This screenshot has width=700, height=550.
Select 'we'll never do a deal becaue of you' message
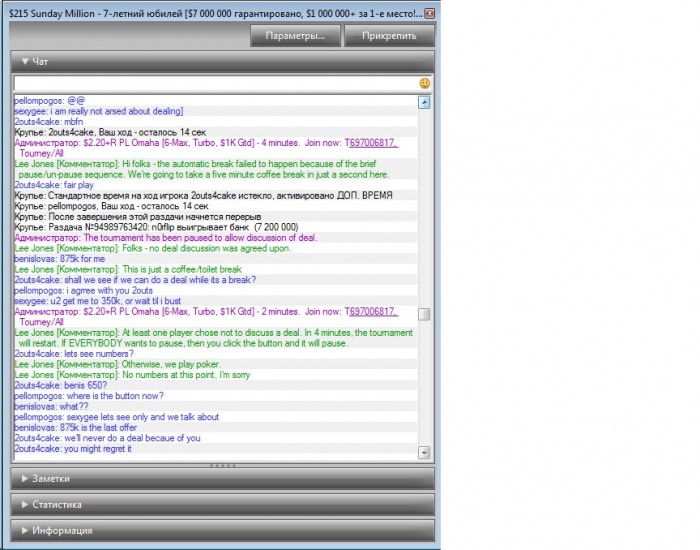point(107,438)
